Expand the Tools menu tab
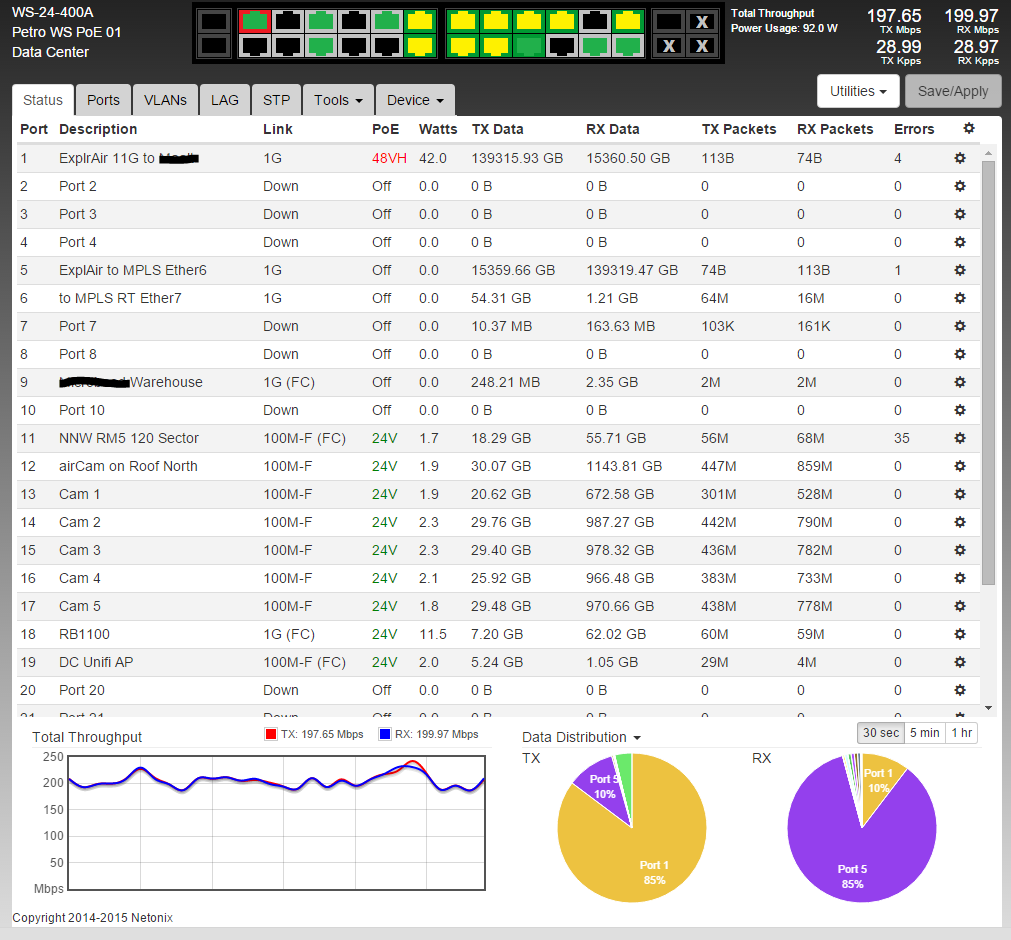The width and height of the screenshot is (1011, 940). 338,100
